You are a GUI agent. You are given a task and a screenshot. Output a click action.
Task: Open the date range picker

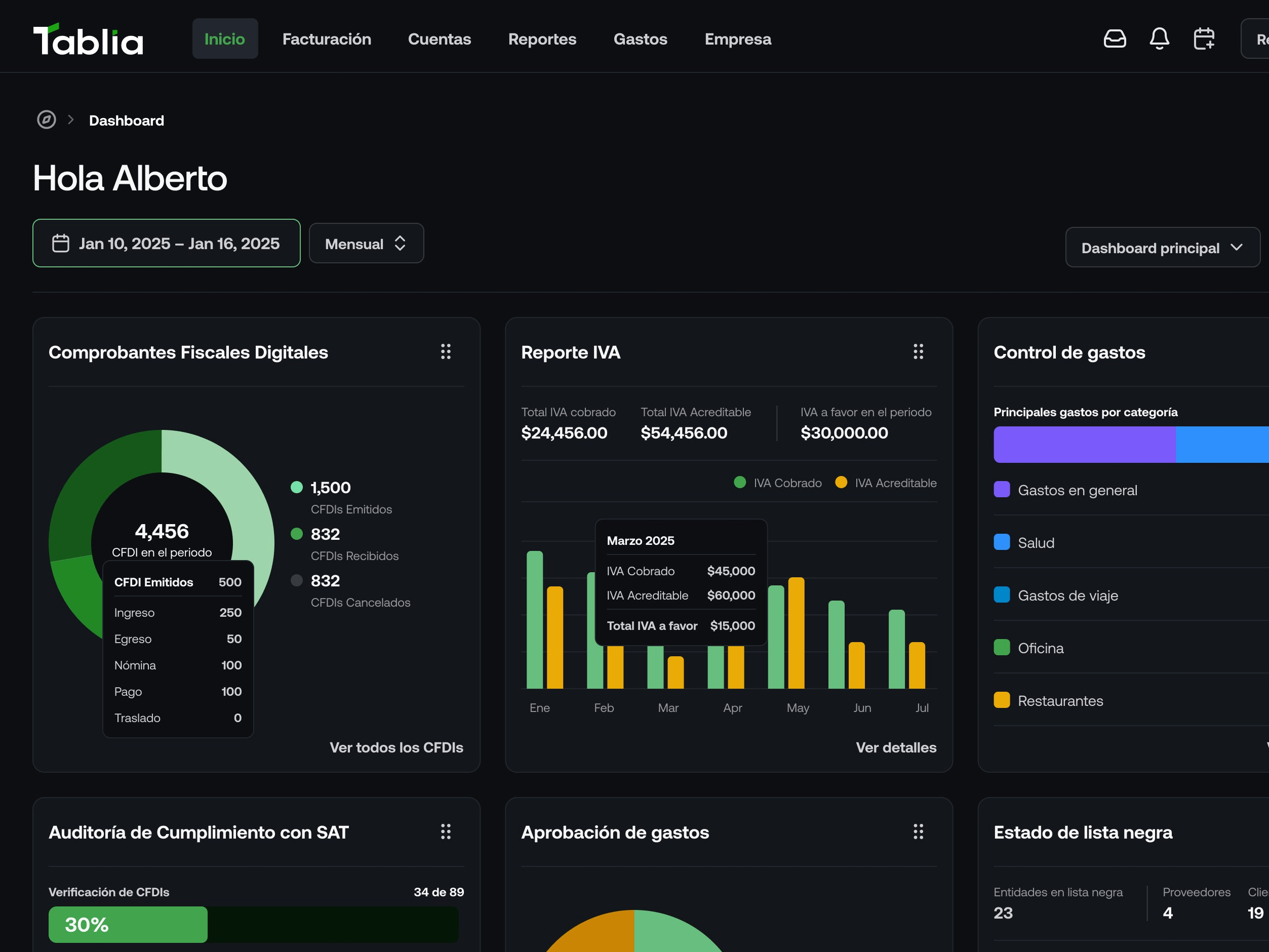click(167, 243)
